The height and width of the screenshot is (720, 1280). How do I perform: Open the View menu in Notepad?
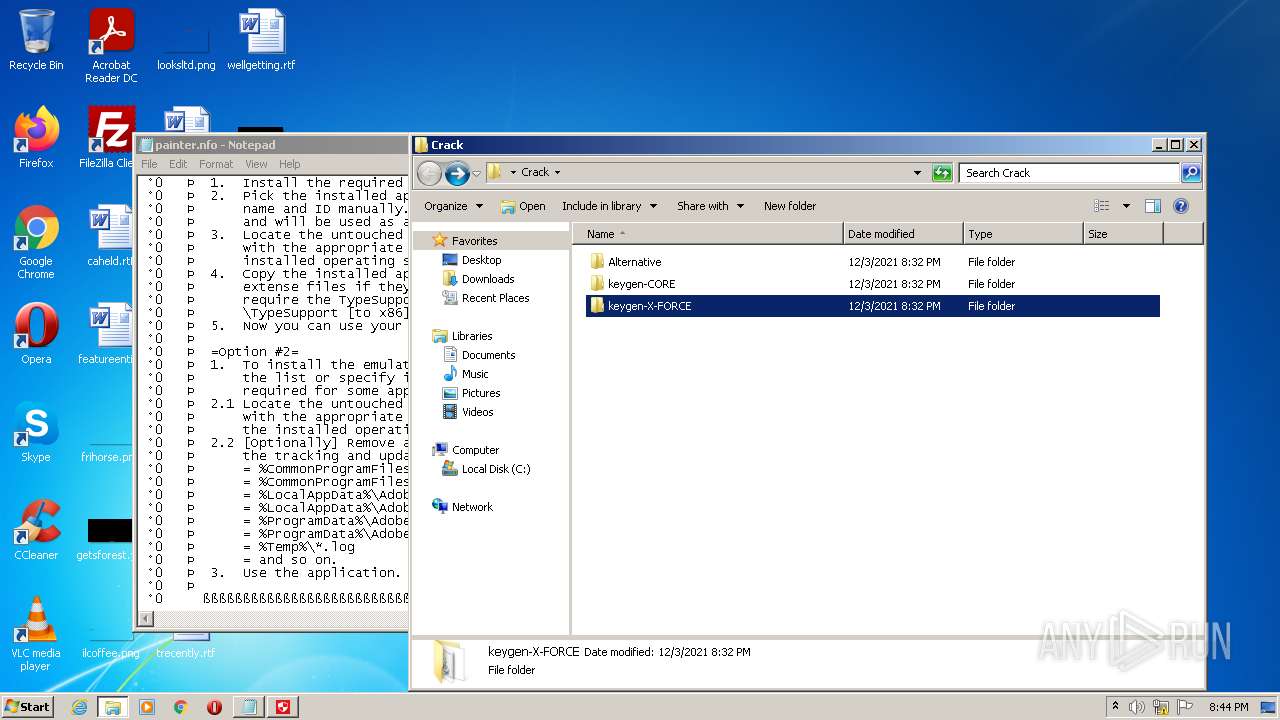(x=256, y=164)
